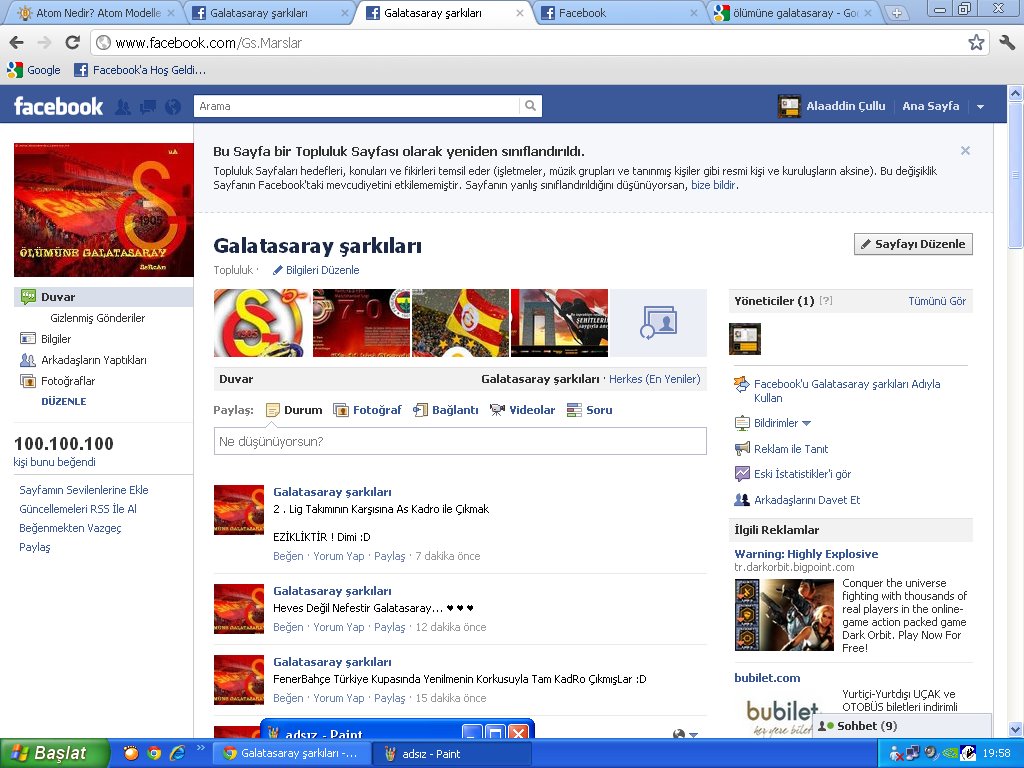Screen dimensions: 1024x768
Task: Click the Bilgileri Düzenle link
Action: (316, 270)
